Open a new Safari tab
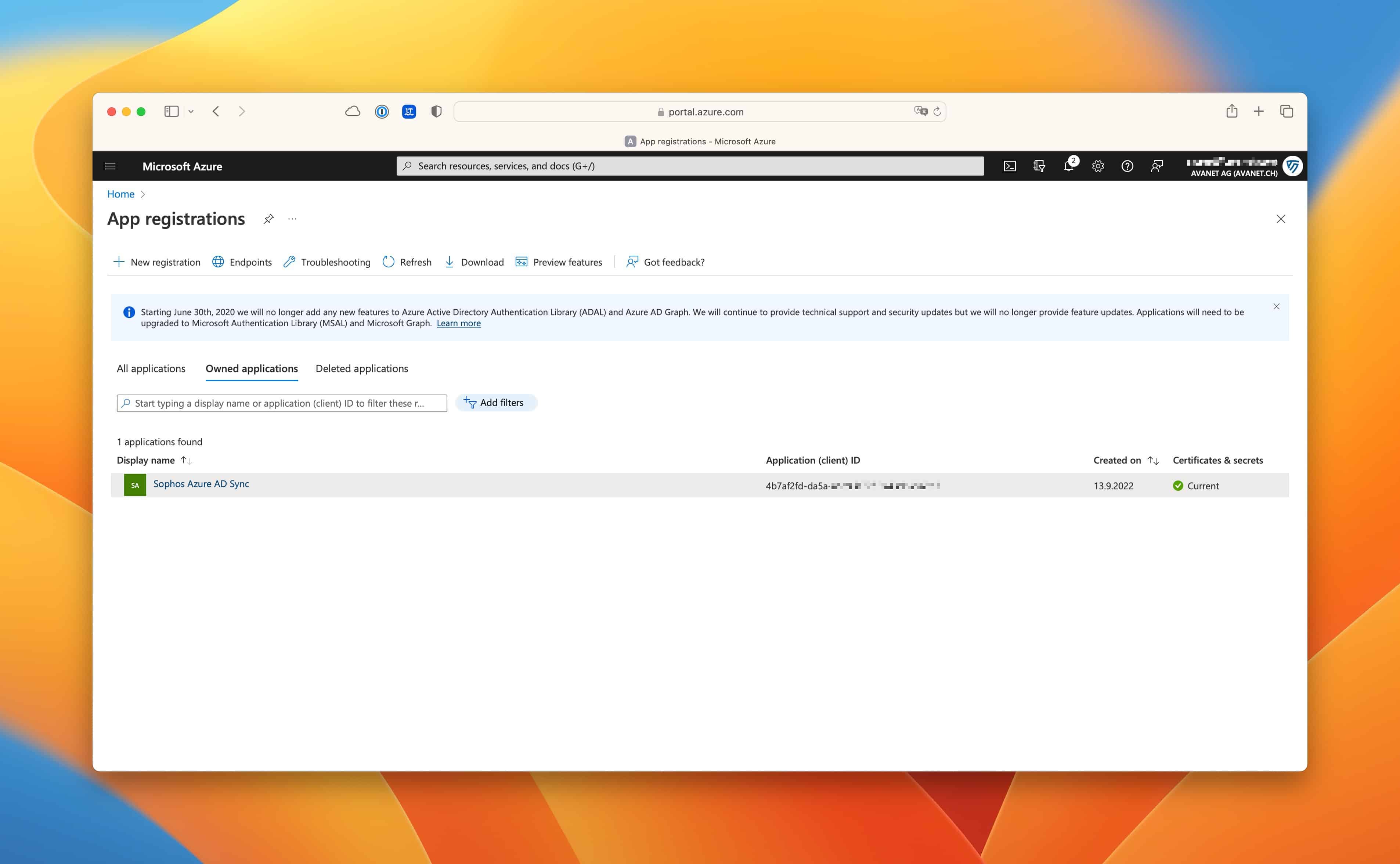 pyautogui.click(x=1259, y=111)
